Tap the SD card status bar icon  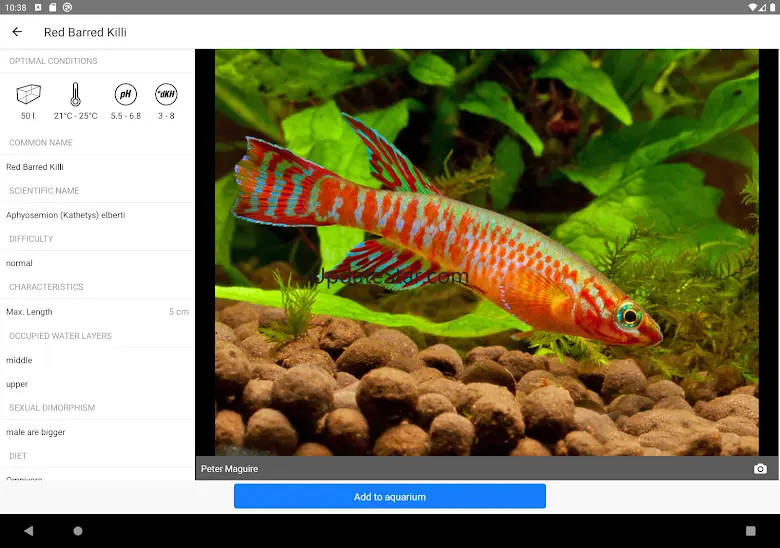tap(53, 7)
